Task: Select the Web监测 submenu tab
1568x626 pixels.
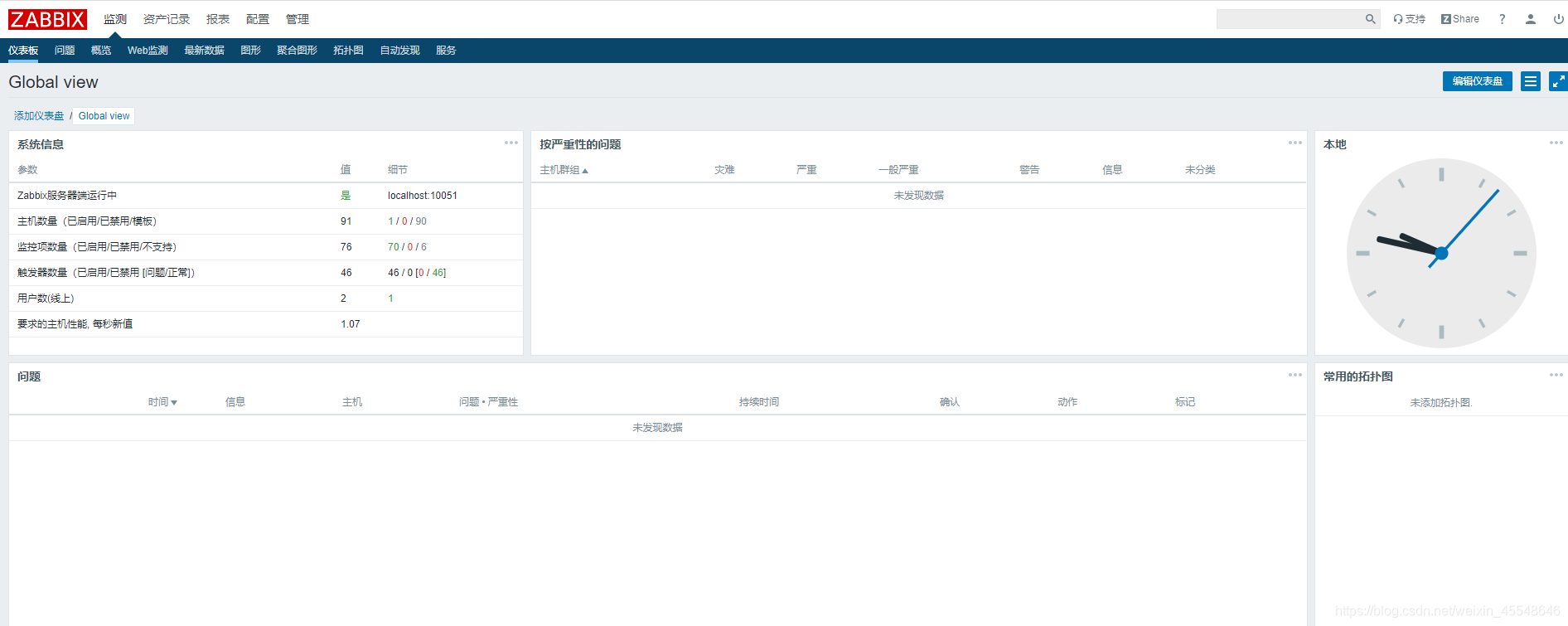Action: coord(148,51)
